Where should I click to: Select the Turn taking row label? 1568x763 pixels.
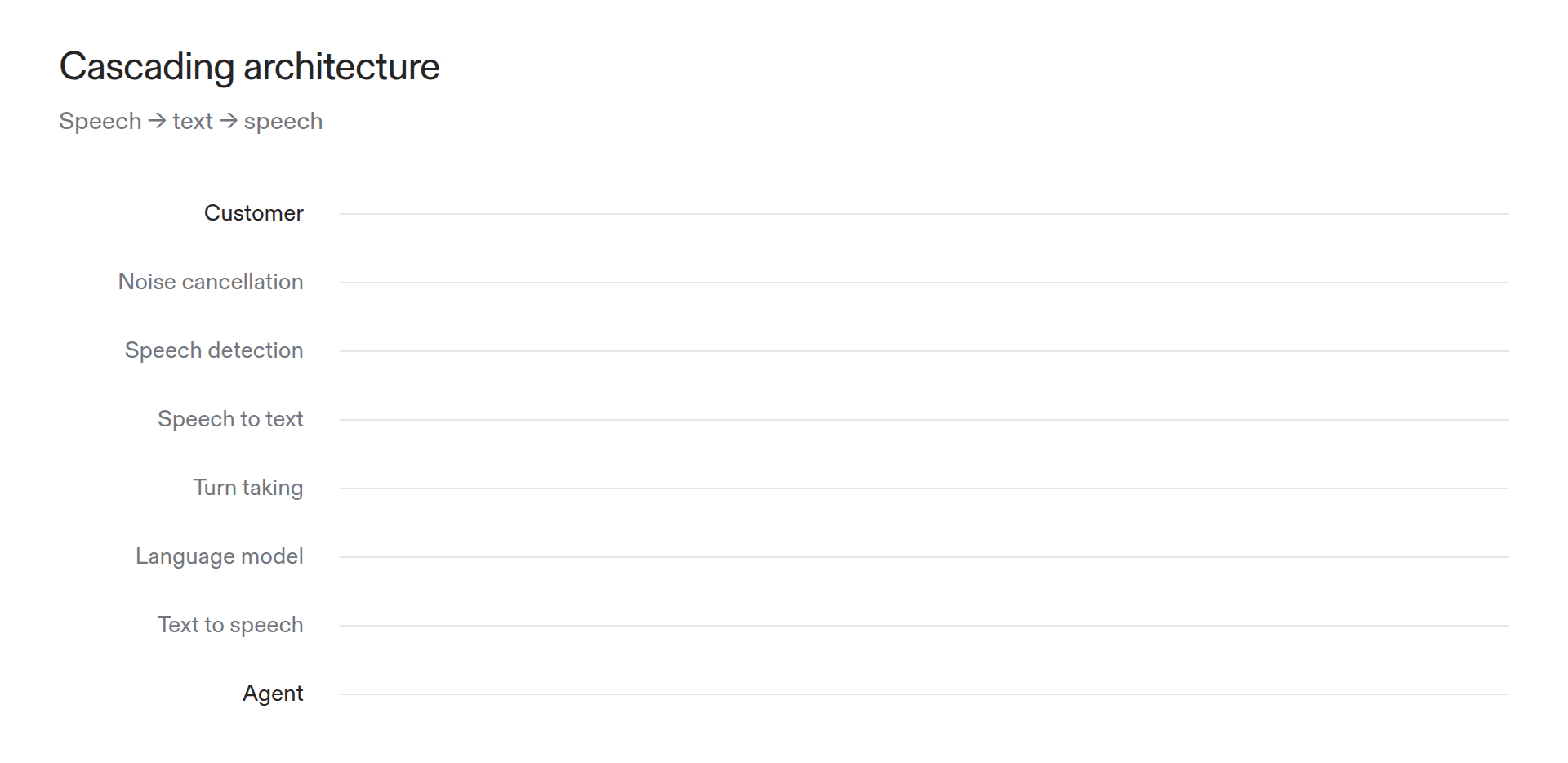(248, 488)
